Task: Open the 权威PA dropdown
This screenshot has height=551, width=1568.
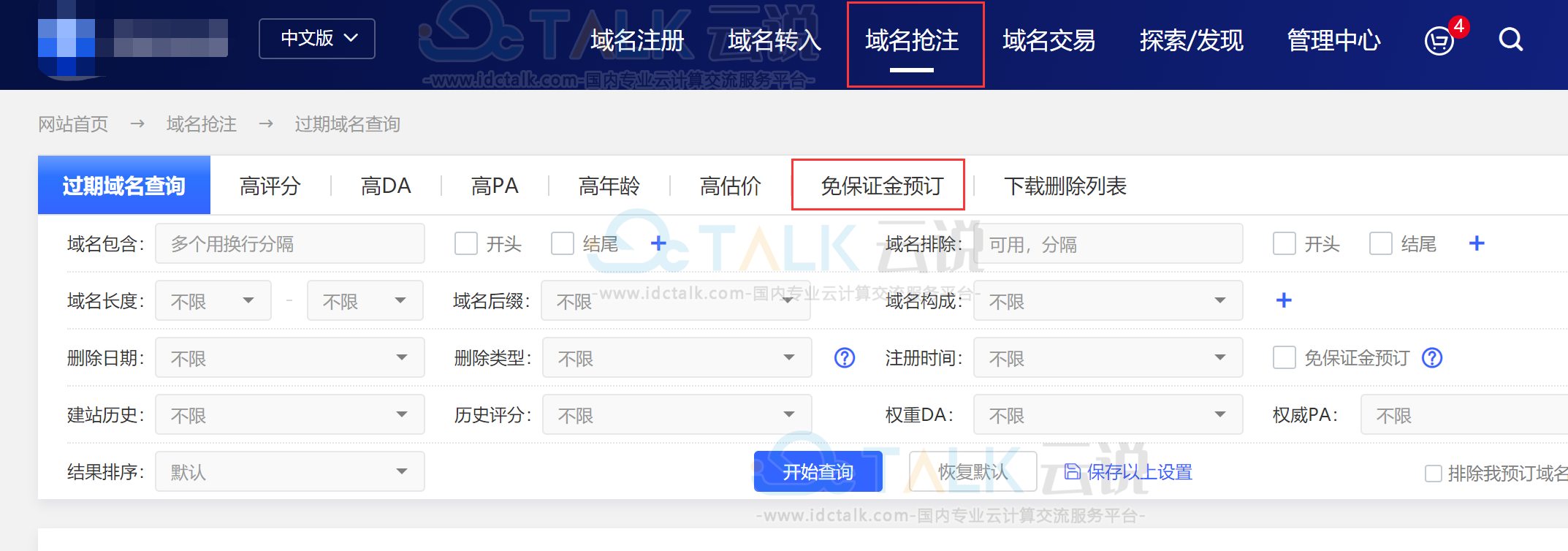Action: click(1464, 414)
